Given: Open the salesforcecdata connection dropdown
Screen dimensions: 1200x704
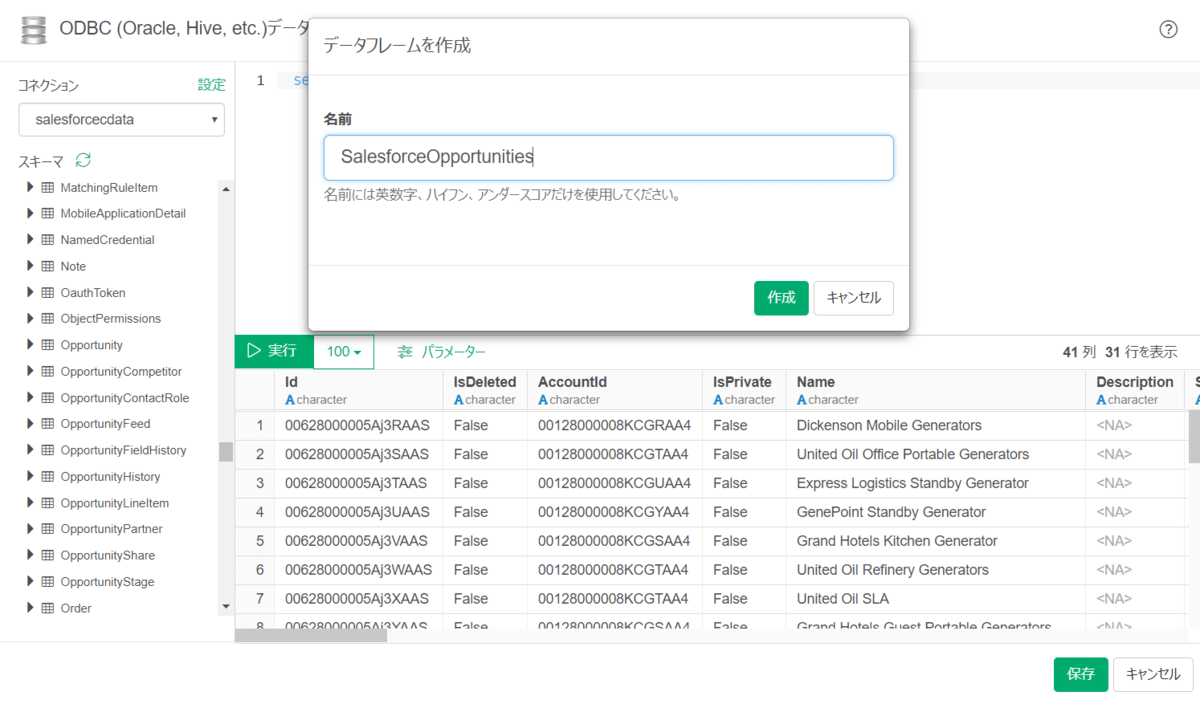Looking at the screenshot, I should click(x=121, y=120).
